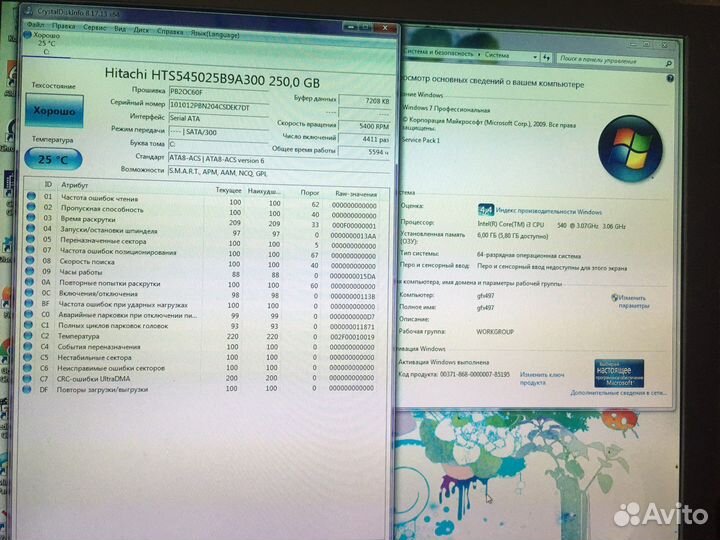Click the Текущее column header
Image resolution: width=720 pixels, height=540 pixels.
tap(228, 190)
